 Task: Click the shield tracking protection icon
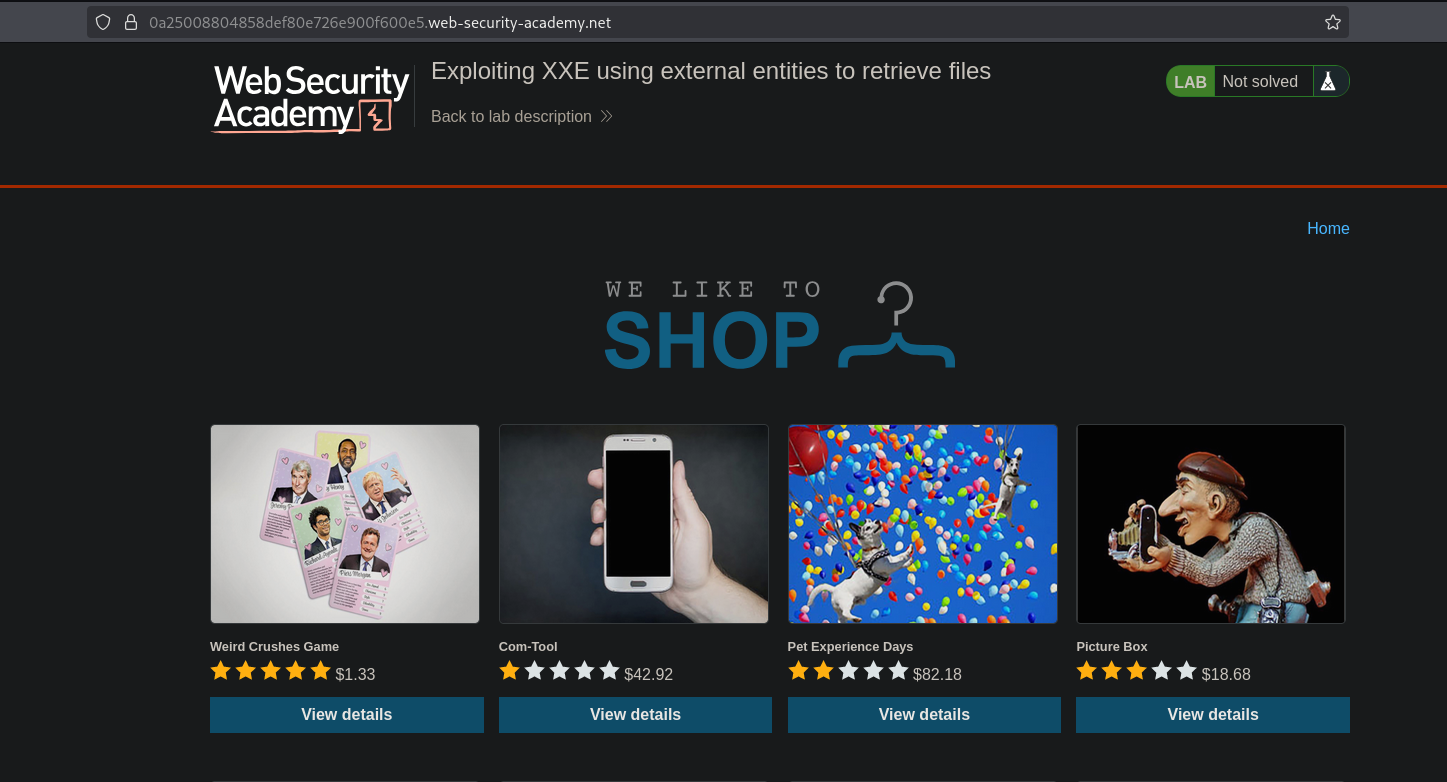(x=103, y=22)
